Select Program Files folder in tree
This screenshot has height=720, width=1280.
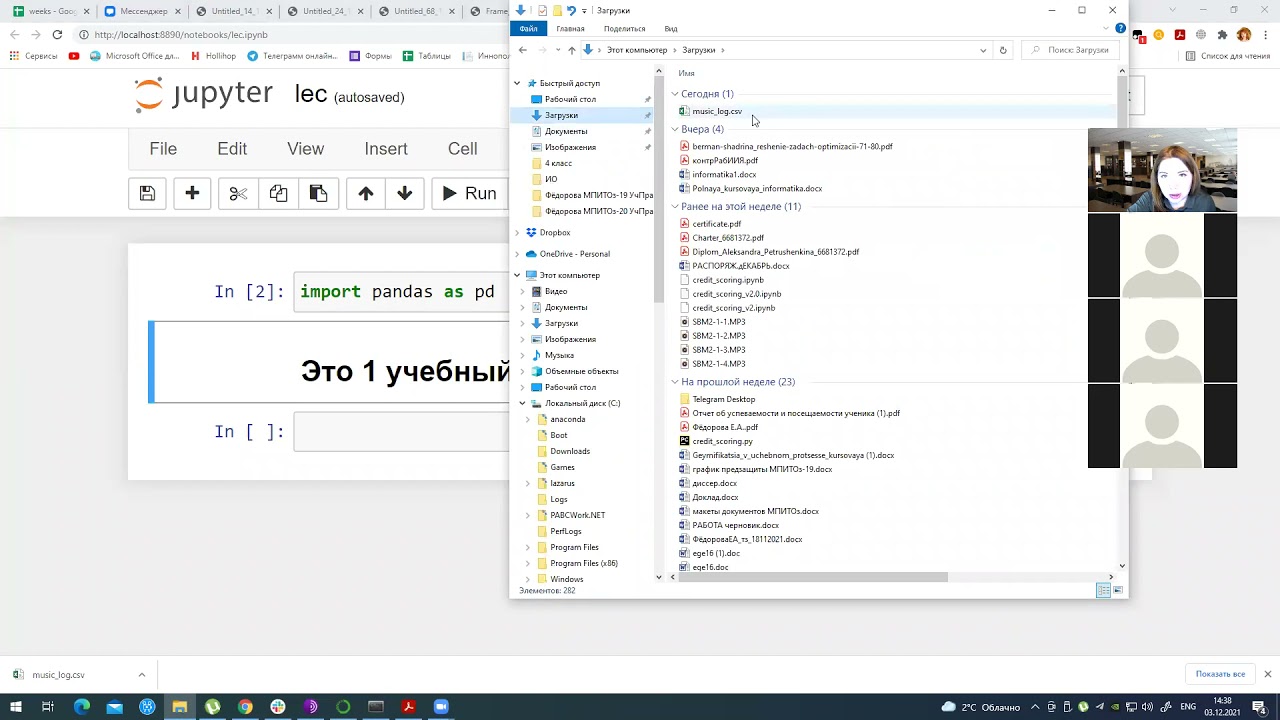pos(574,547)
